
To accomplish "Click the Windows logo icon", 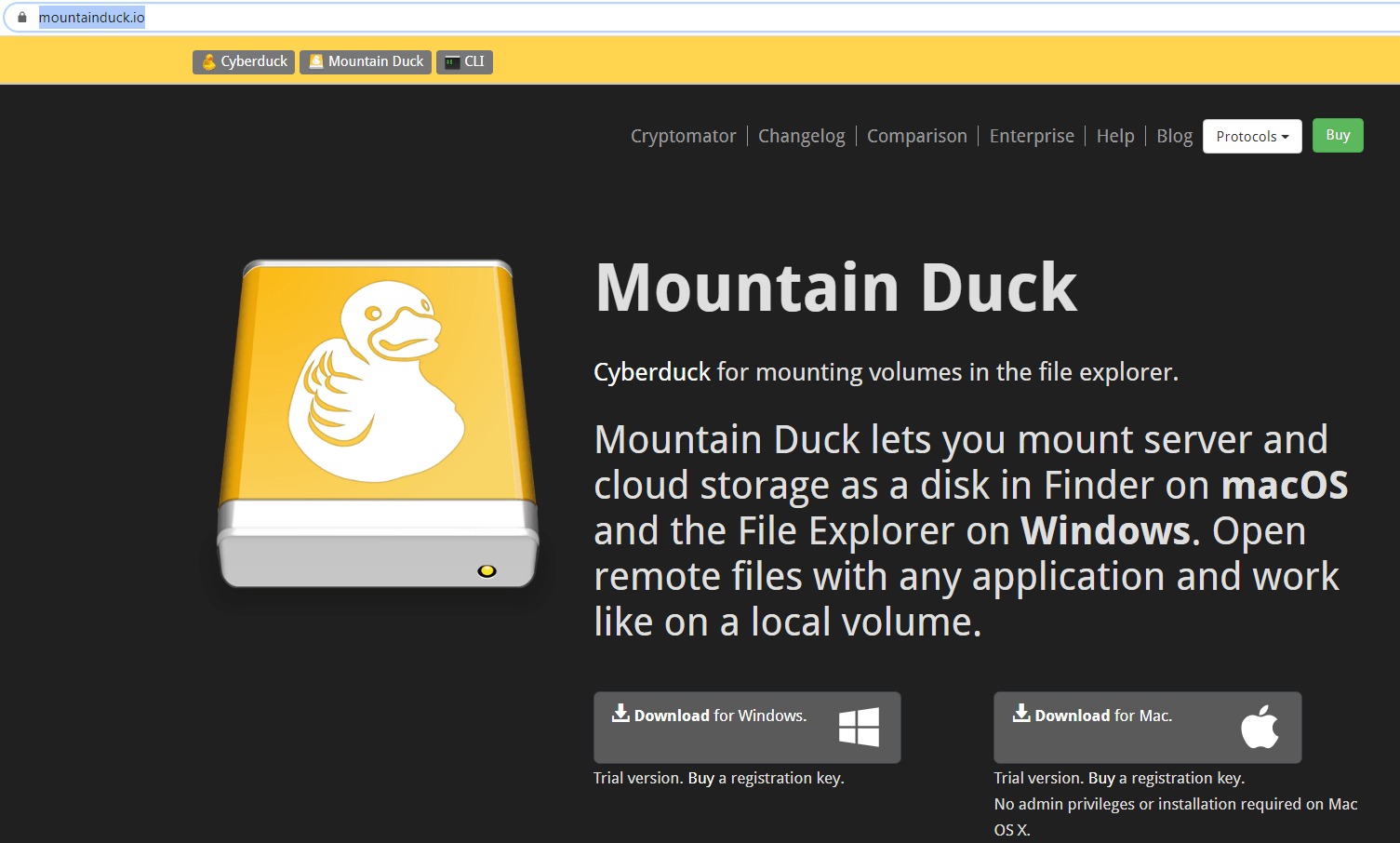I will [x=859, y=727].
